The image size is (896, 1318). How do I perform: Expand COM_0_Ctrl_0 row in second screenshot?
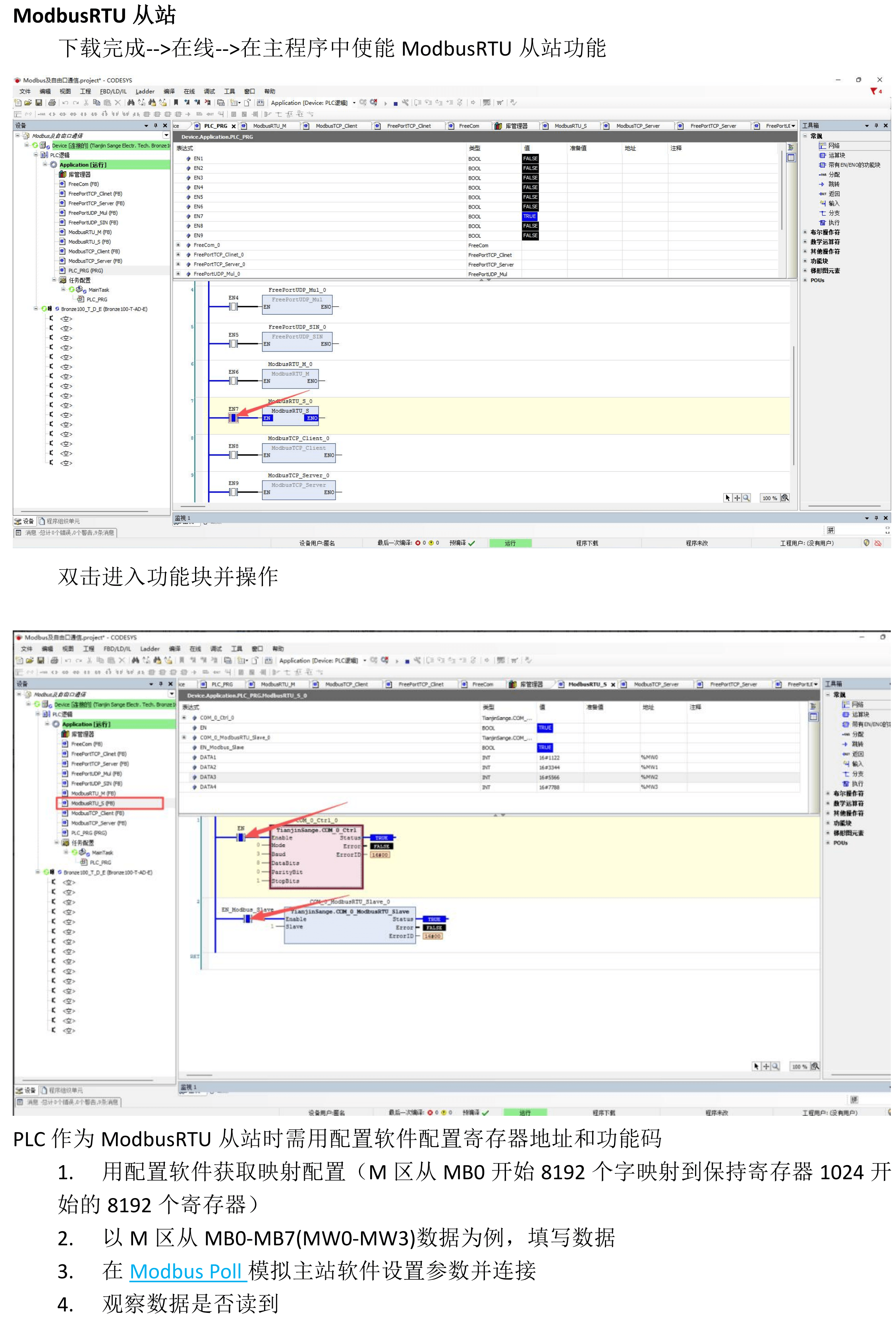point(184,718)
